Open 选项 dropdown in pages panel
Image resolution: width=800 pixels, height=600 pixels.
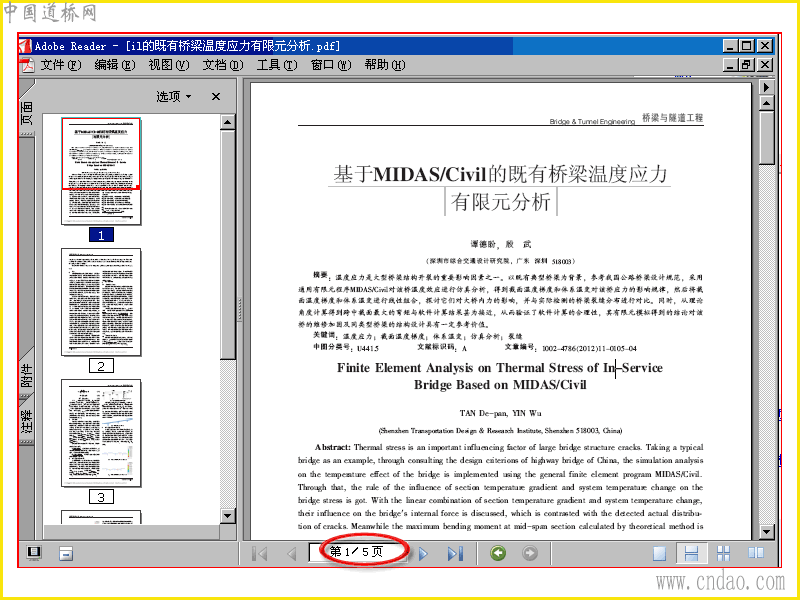pyautogui.click(x=173, y=96)
